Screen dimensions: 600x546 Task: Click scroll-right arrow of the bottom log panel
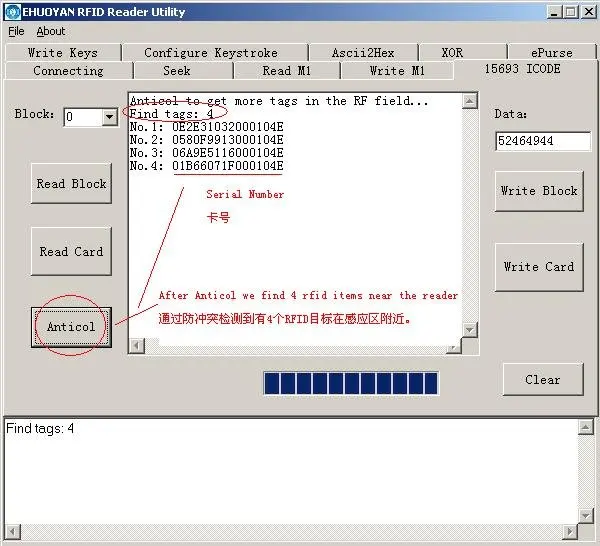pos(571,531)
